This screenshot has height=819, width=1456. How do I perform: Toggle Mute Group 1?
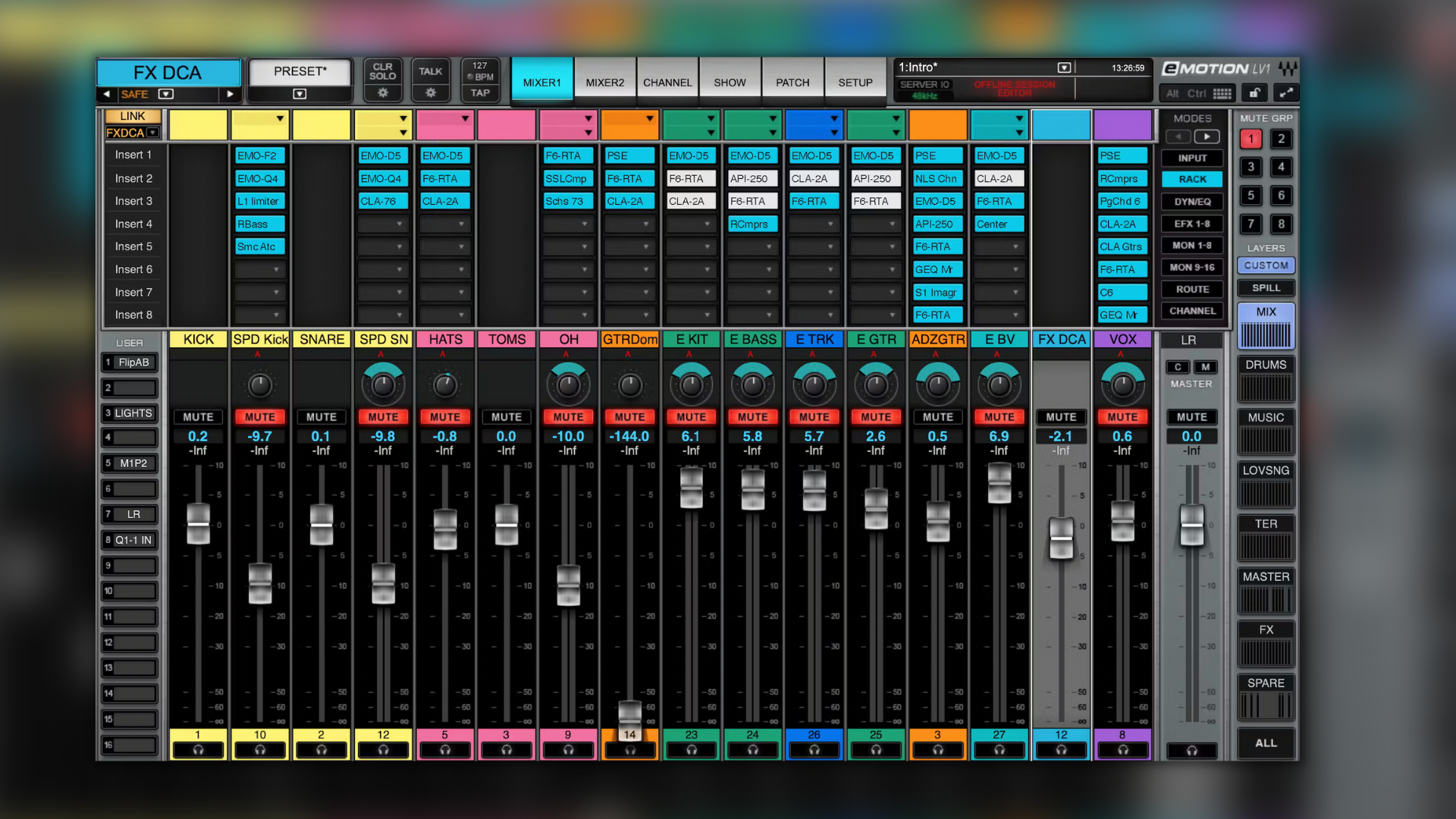click(x=1251, y=139)
